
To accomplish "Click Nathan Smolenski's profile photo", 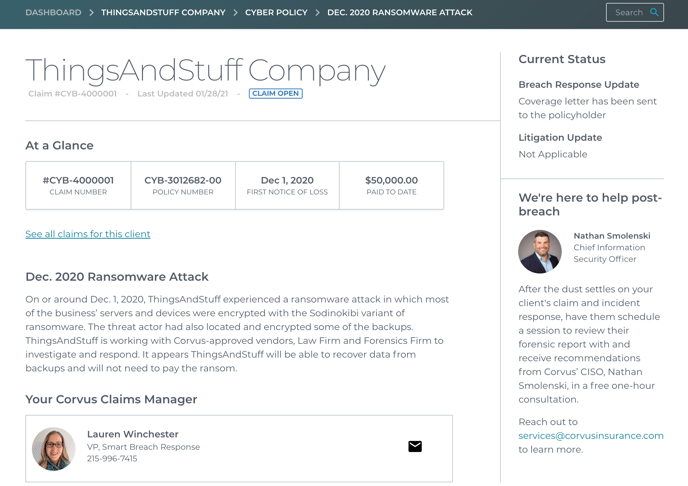I will click(540, 251).
